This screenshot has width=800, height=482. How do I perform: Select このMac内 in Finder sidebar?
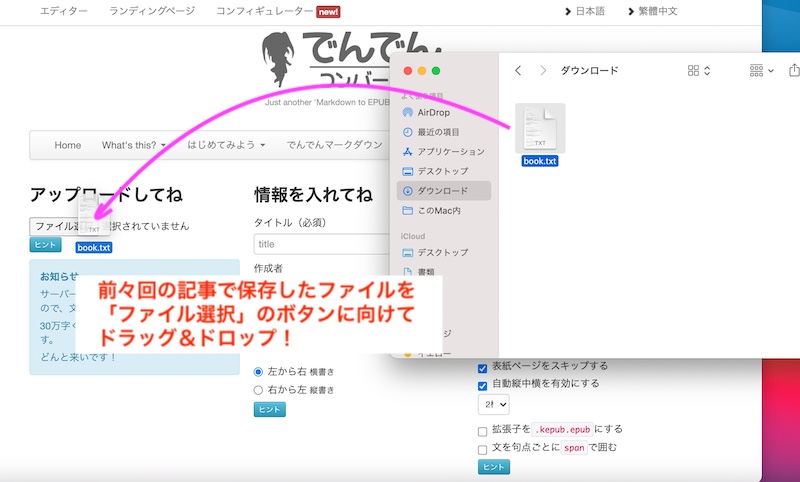[438, 211]
